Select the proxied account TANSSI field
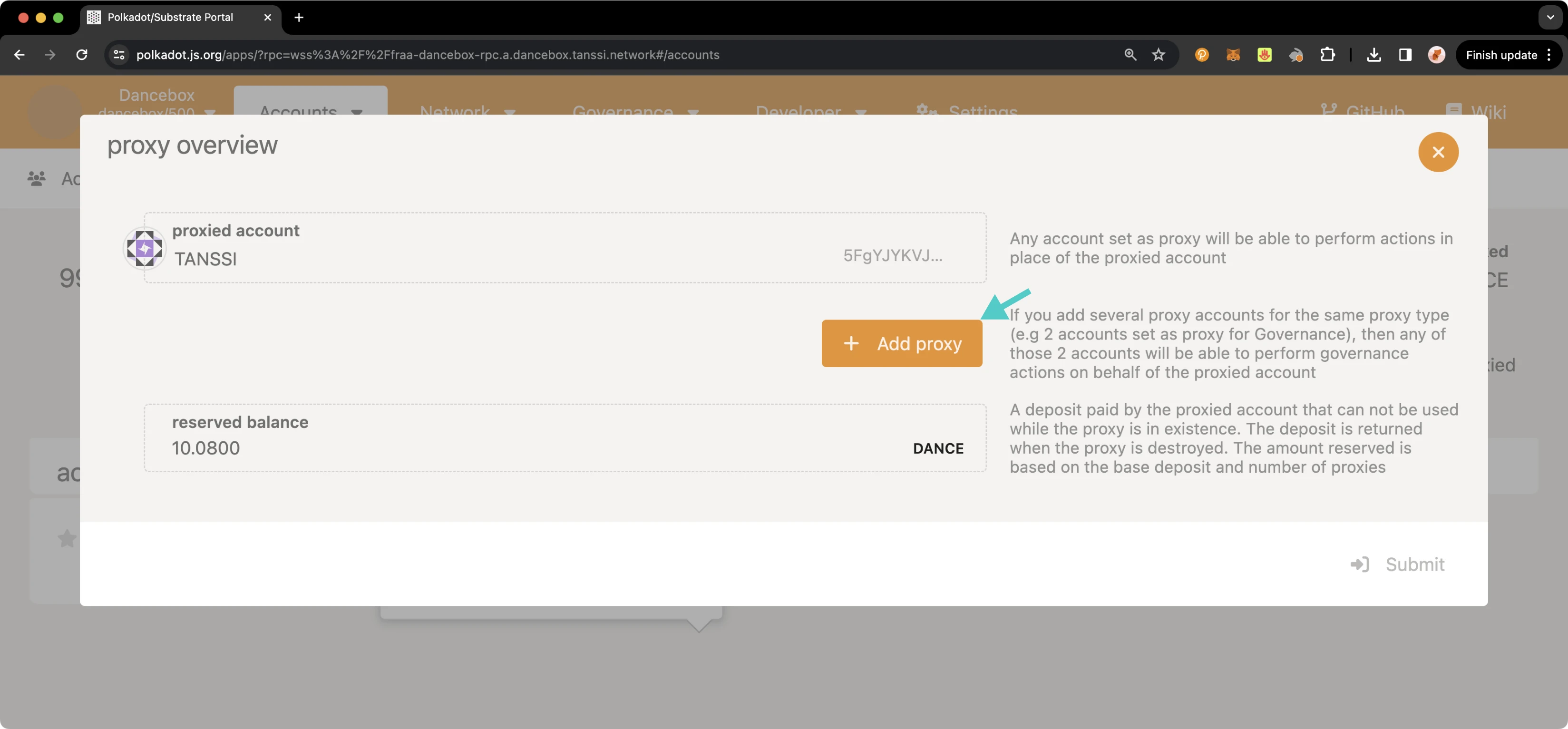The height and width of the screenshot is (729, 1568). 565,248
